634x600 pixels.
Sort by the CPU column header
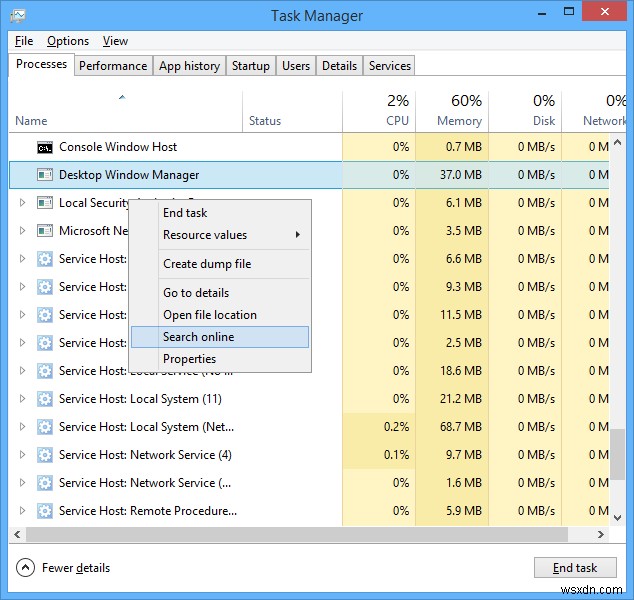(x=379, y=112)
